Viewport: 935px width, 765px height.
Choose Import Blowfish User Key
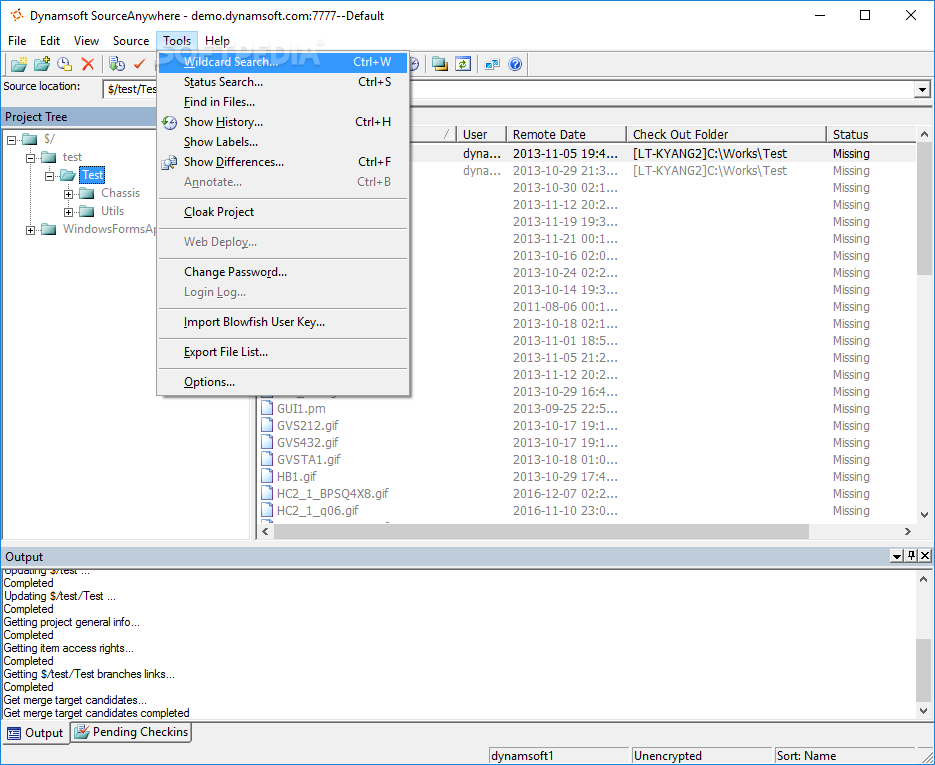click(283, 322)
